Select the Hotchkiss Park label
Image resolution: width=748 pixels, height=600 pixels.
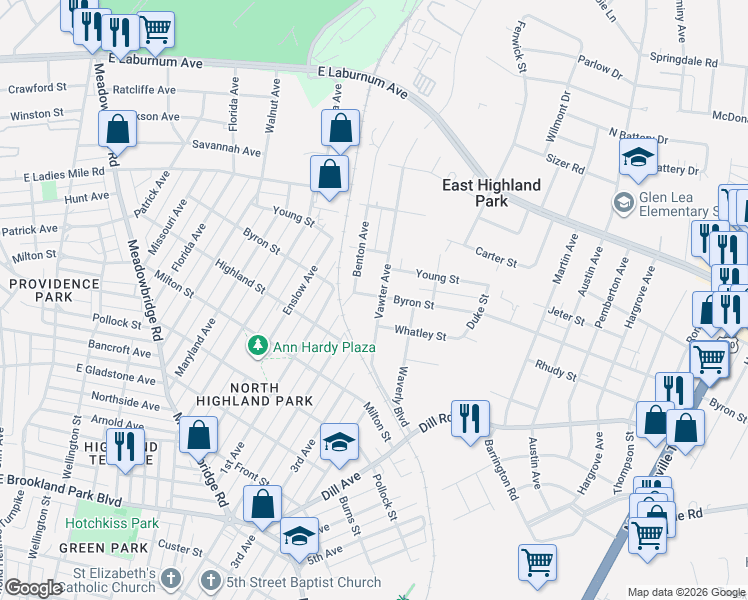pos(112,523)
